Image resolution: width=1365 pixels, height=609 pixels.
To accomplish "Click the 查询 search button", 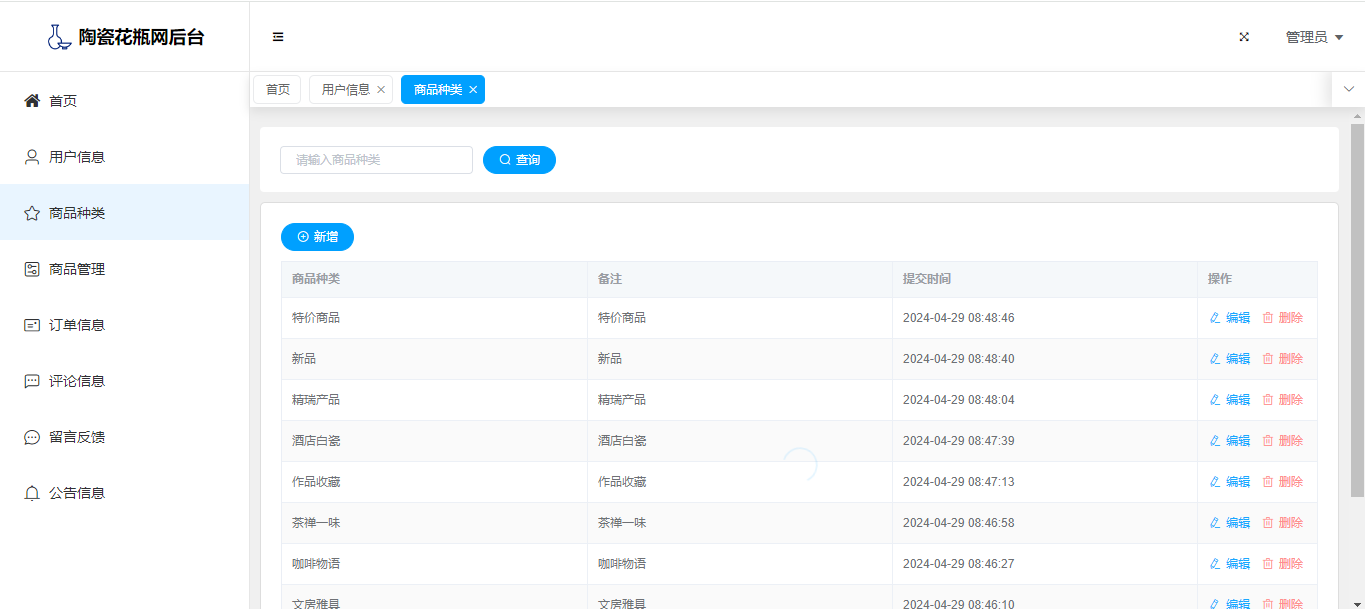I will click(519, 160).
